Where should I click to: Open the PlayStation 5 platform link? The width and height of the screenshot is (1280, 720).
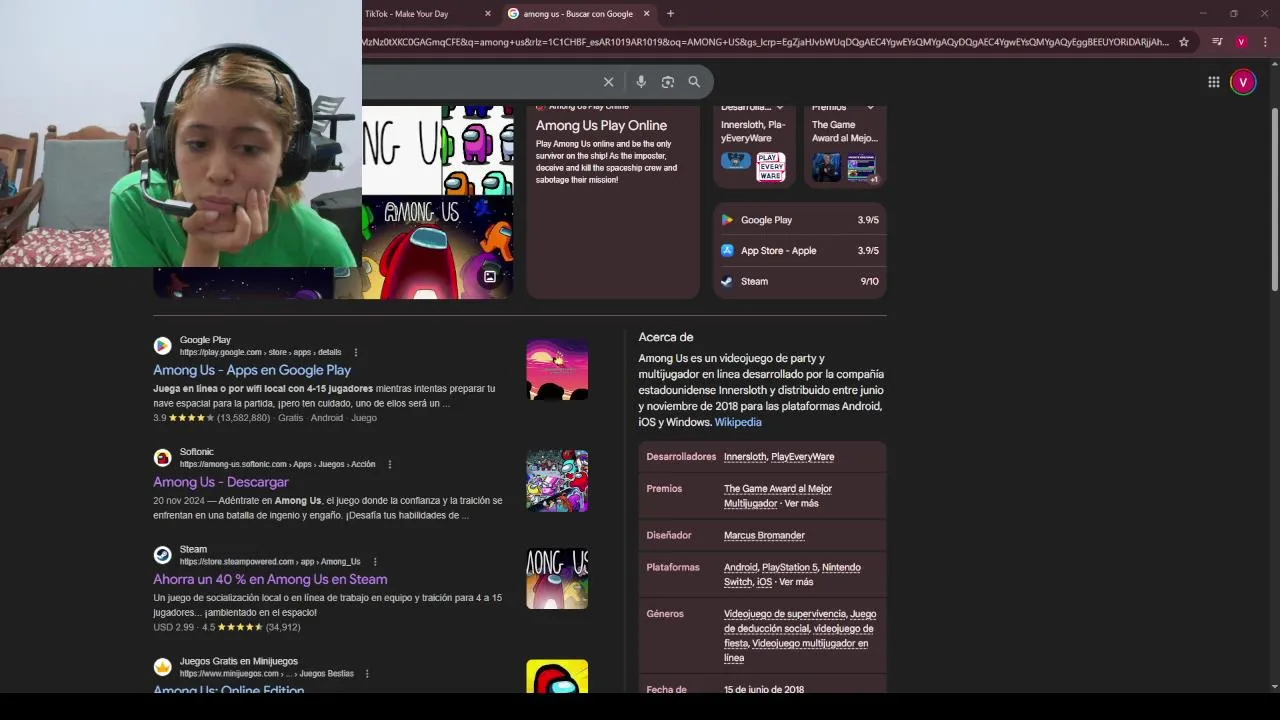789,568
